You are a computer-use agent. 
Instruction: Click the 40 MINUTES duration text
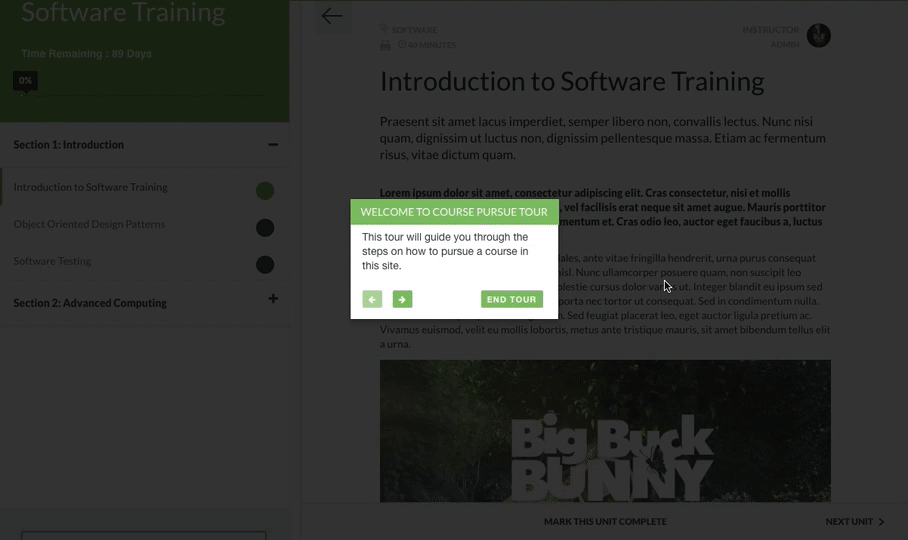point(431,45)
